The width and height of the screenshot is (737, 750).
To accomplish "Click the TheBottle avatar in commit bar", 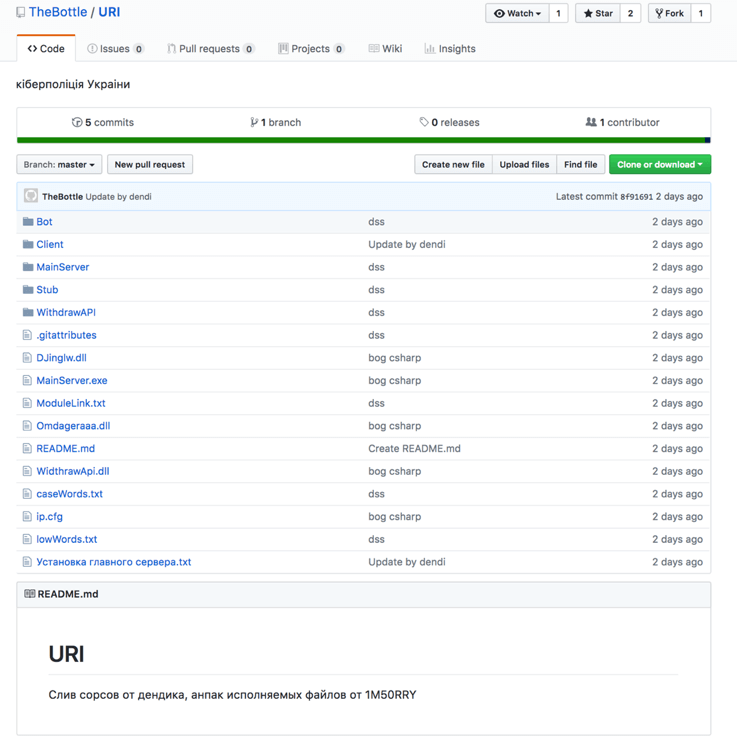I will (31, 196).
